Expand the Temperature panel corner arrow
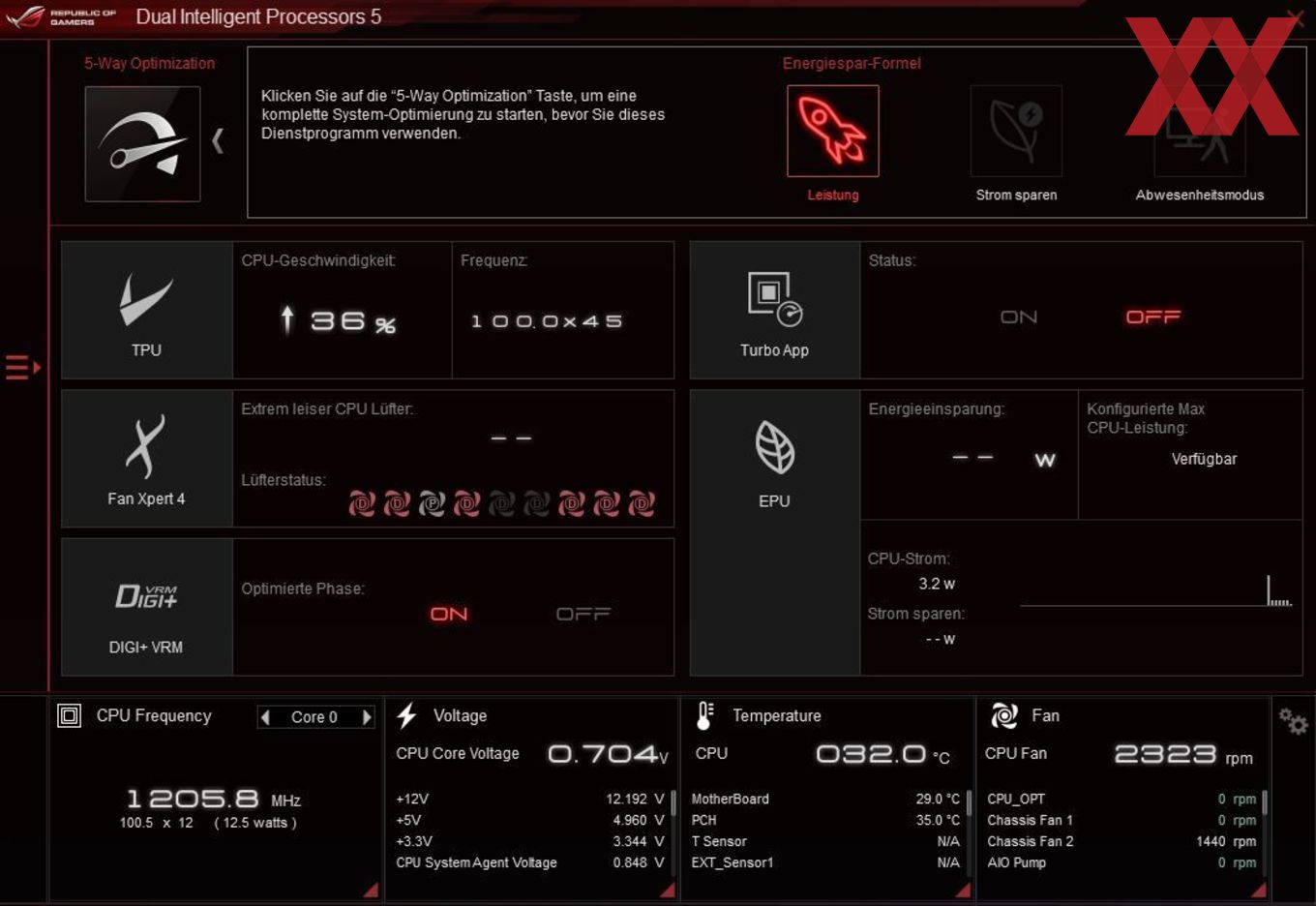1316x906 pixels. click(x=963, y=890)
